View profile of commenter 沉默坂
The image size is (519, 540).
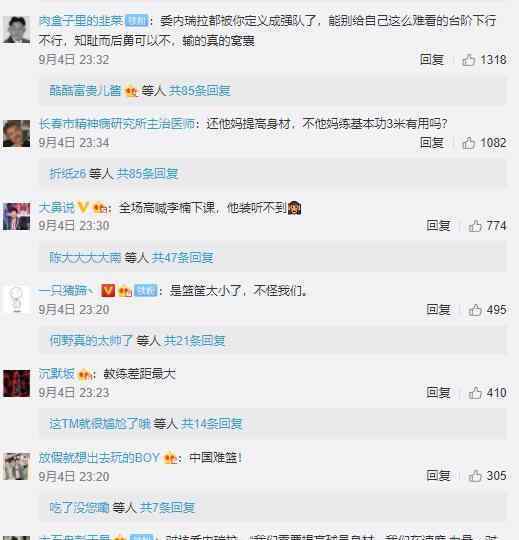(56, 374)
